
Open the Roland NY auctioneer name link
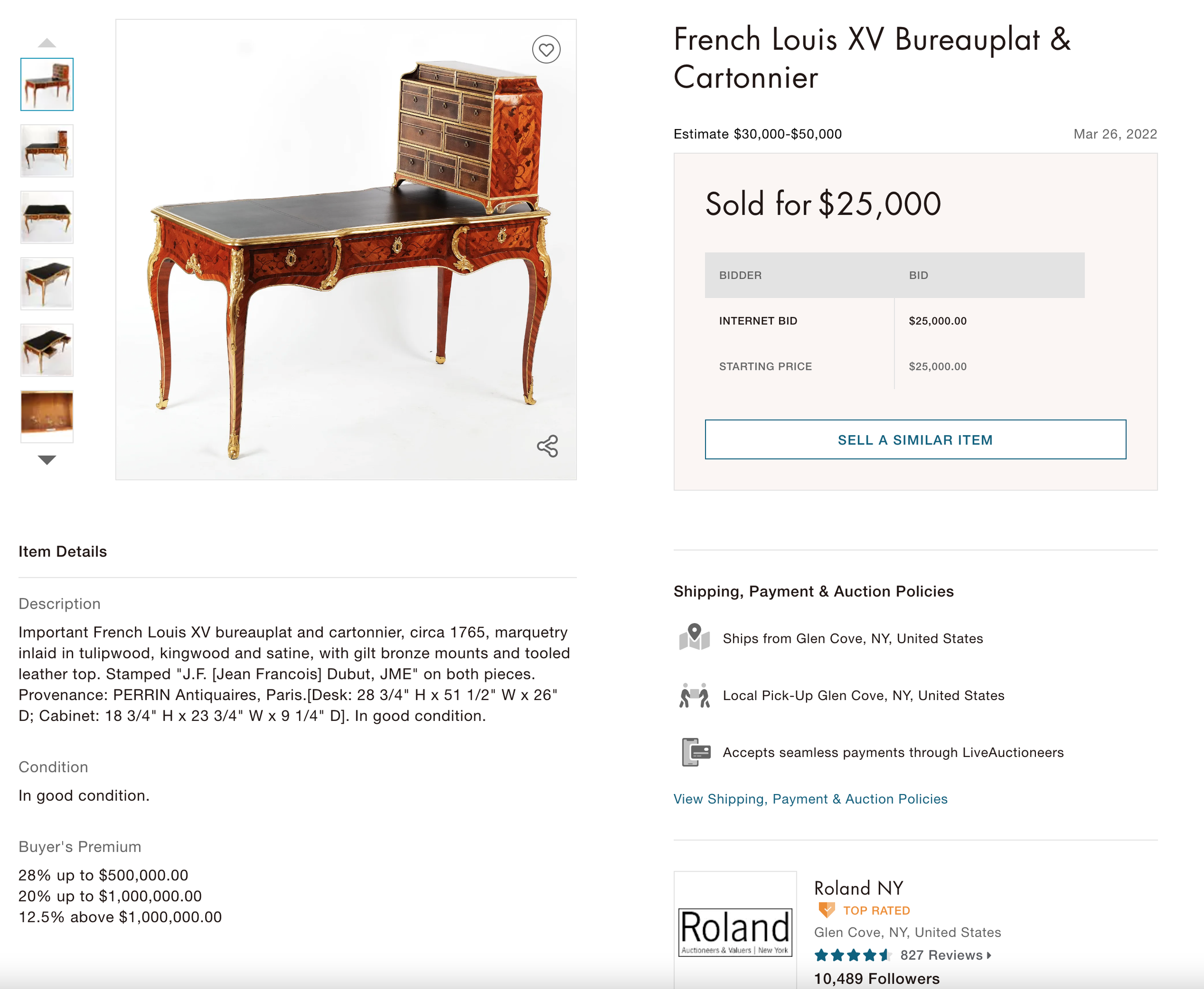tap(858, 887)
